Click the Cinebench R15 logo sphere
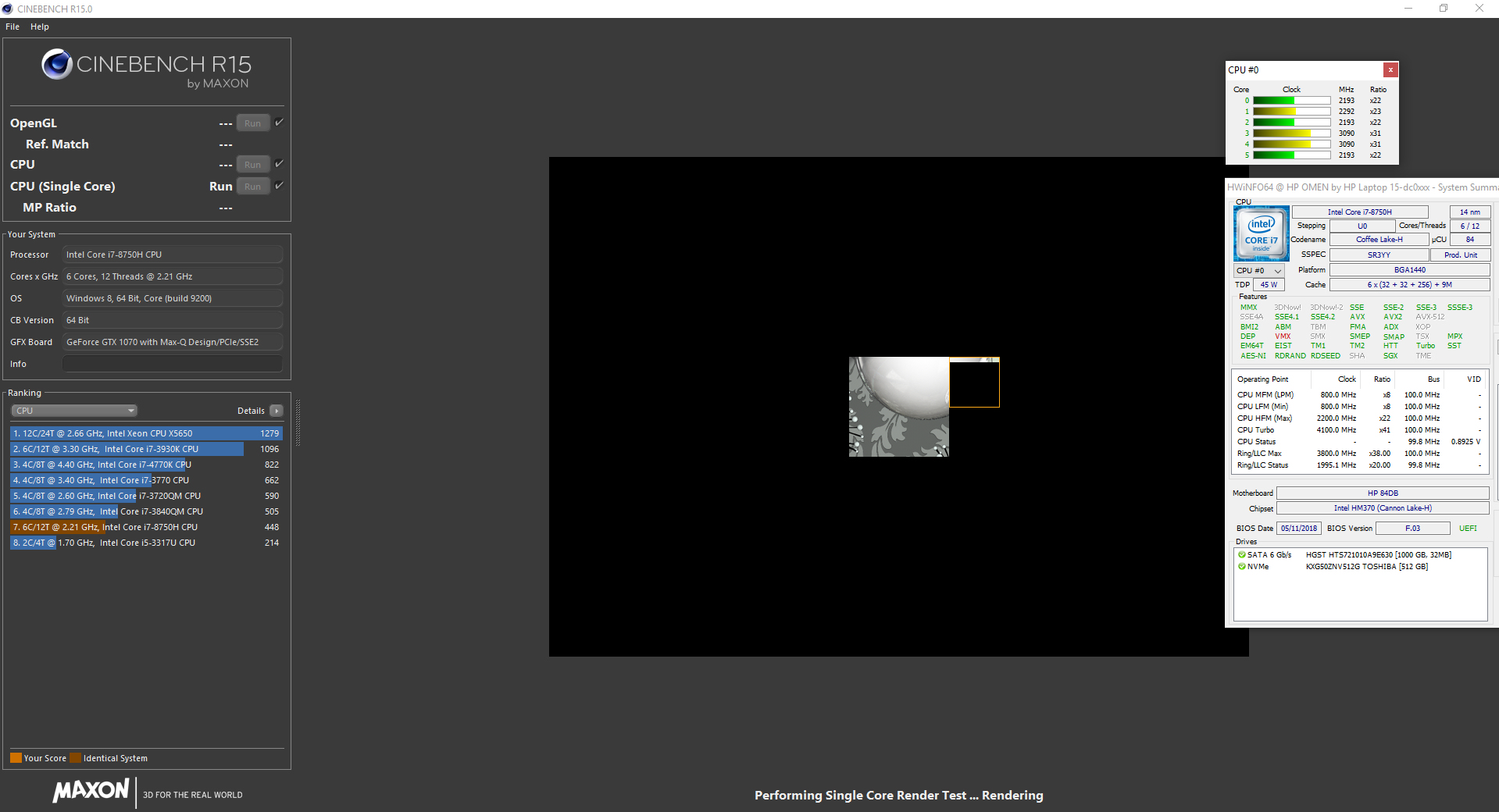This screenshot has width=1499, height=812. point(57,64)
